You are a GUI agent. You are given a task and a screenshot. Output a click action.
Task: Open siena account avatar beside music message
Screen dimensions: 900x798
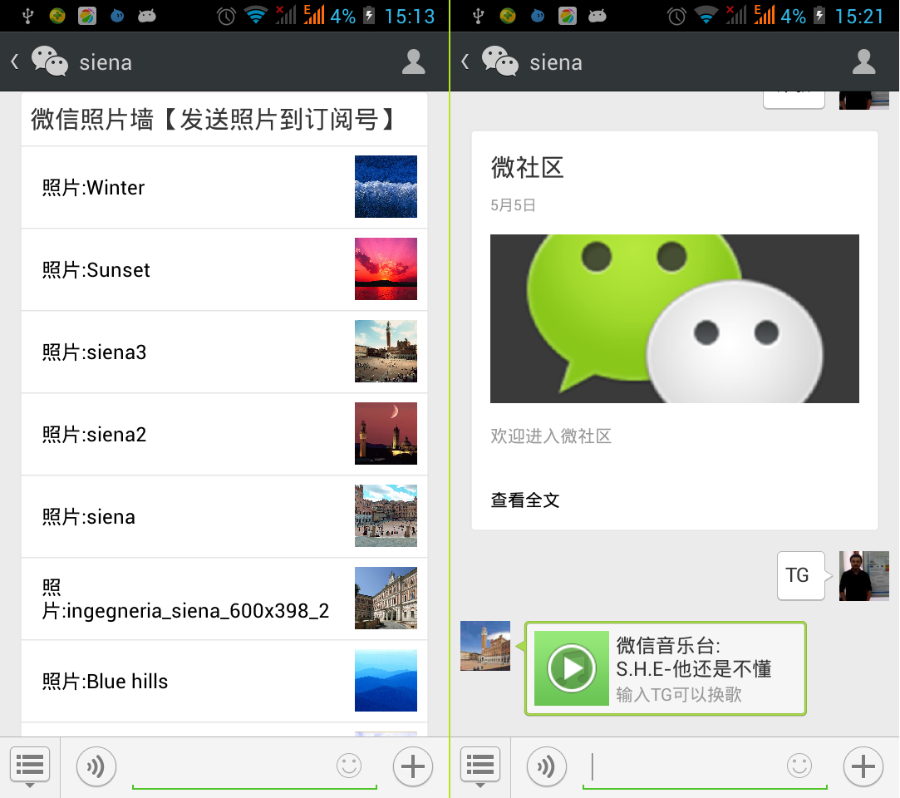click(x=485, y=646)
